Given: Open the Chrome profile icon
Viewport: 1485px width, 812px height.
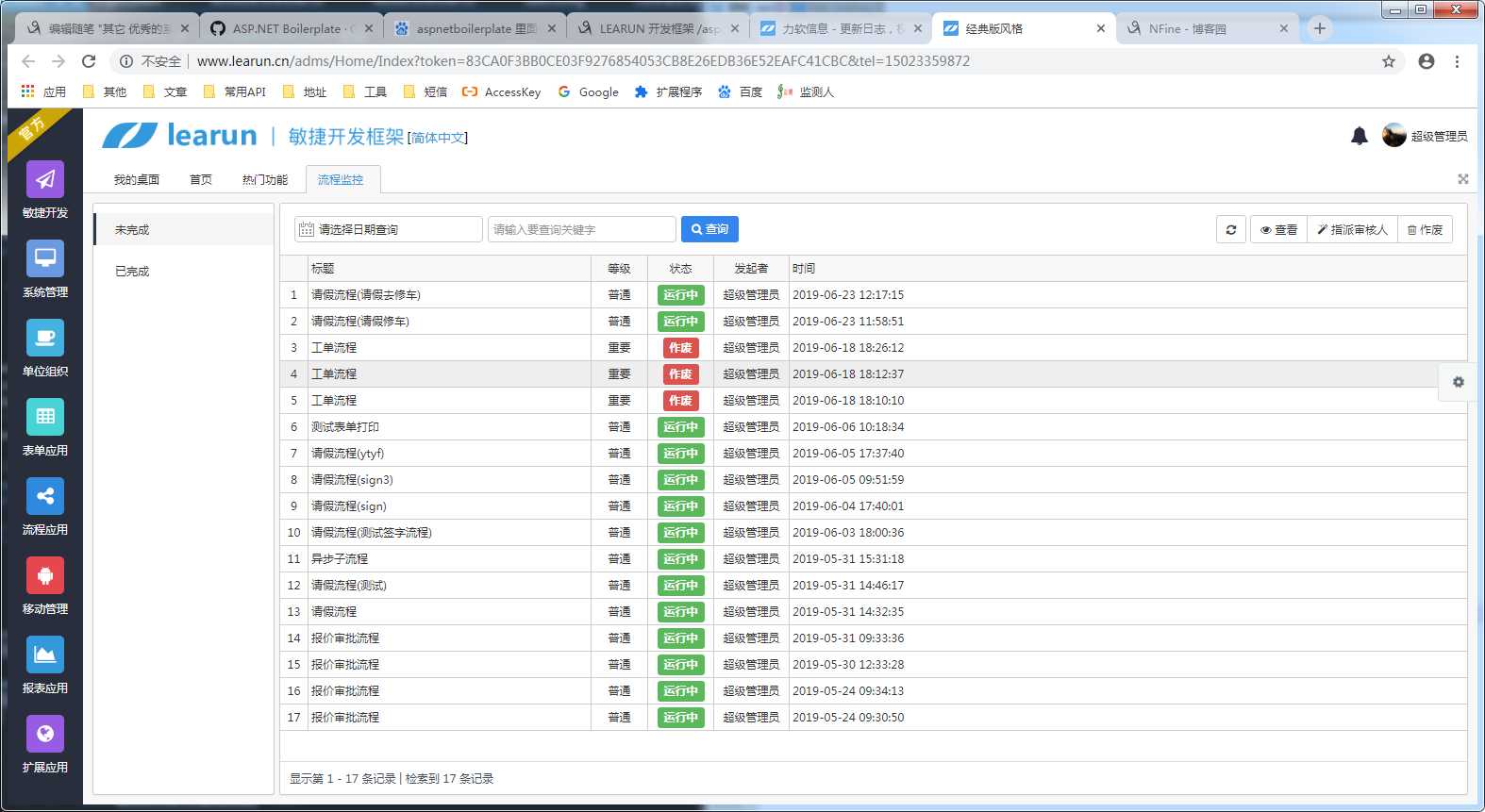Looking at the screenshot, I should [1427, 61].
